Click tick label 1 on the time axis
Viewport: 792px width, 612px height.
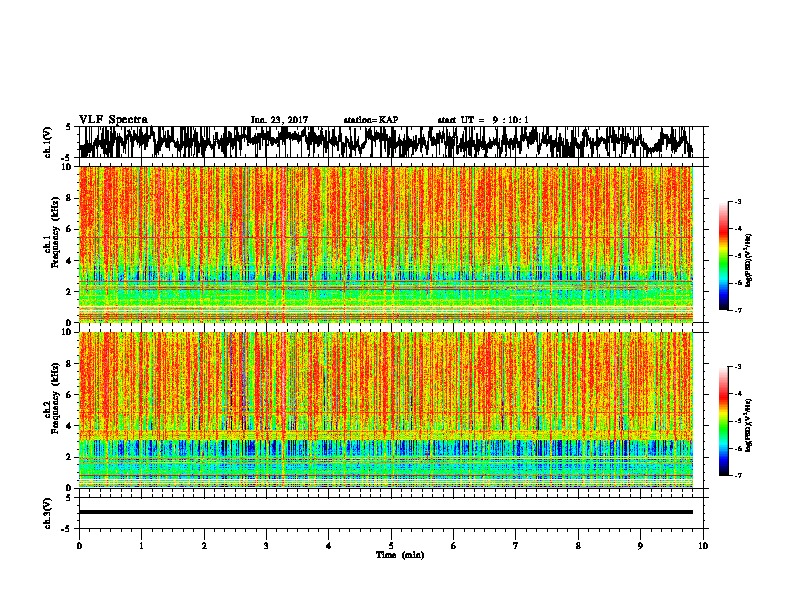tap(141, 545)
